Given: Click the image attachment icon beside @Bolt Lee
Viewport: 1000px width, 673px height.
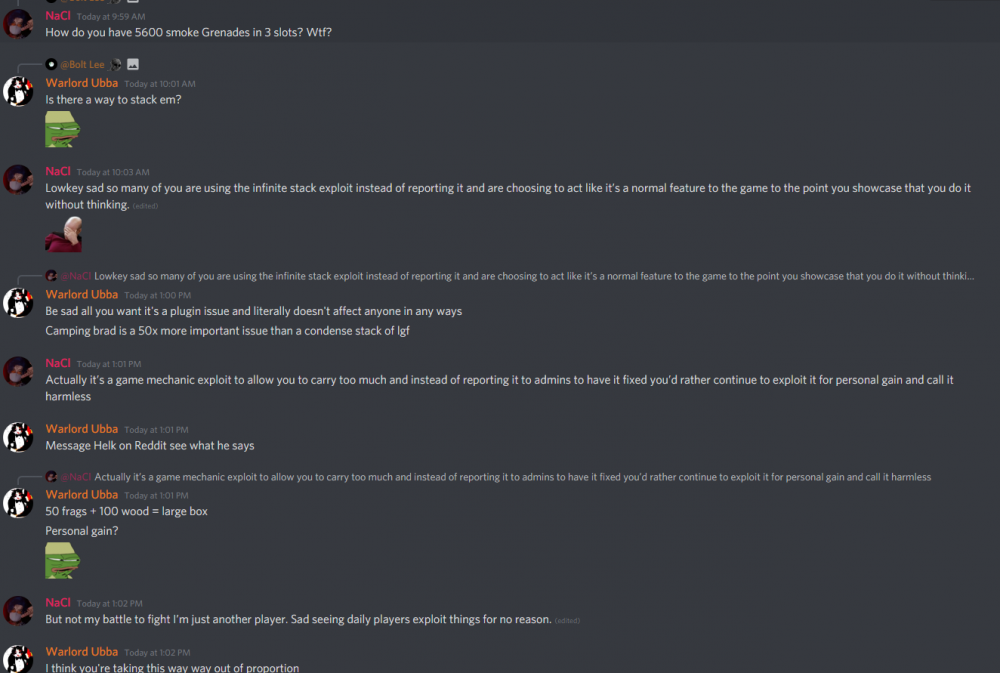Looking at the screenshot, I should pos(133,65).
